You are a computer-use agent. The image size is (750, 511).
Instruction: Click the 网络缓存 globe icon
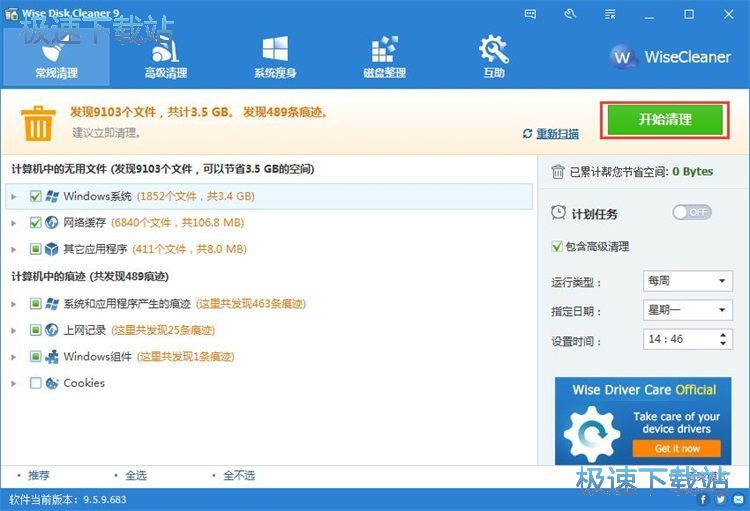tap(52, 222)
